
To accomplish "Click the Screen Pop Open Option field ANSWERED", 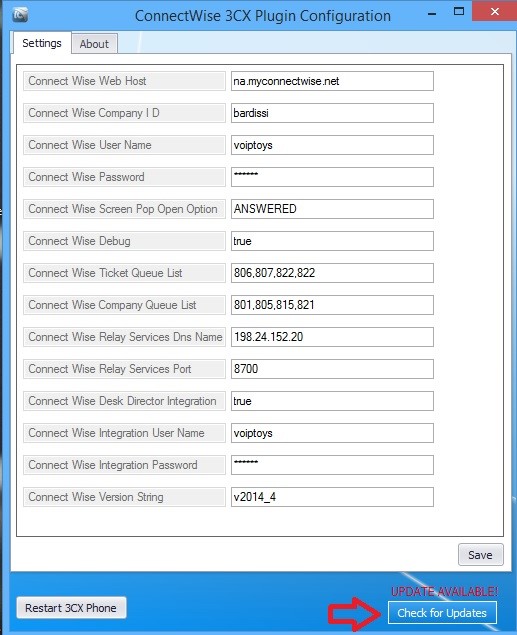I will 332,209.
